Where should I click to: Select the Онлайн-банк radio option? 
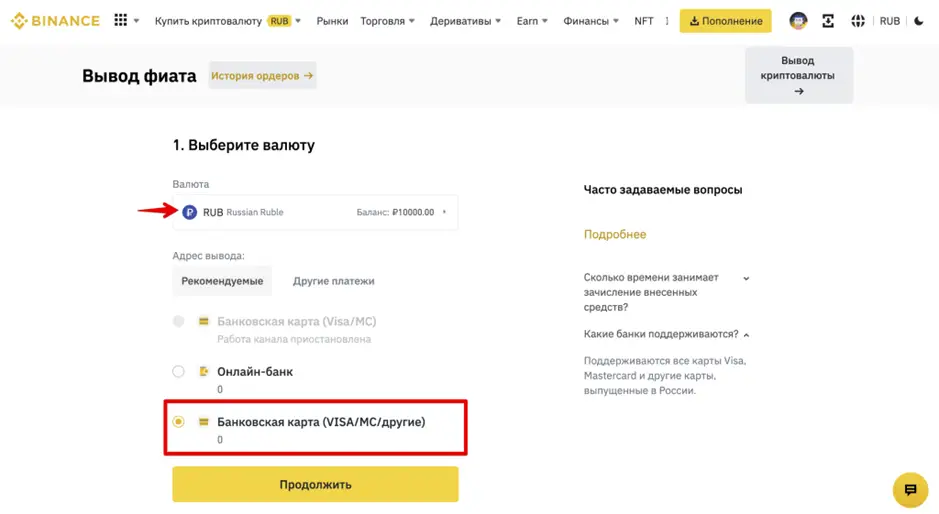[178, 372]
